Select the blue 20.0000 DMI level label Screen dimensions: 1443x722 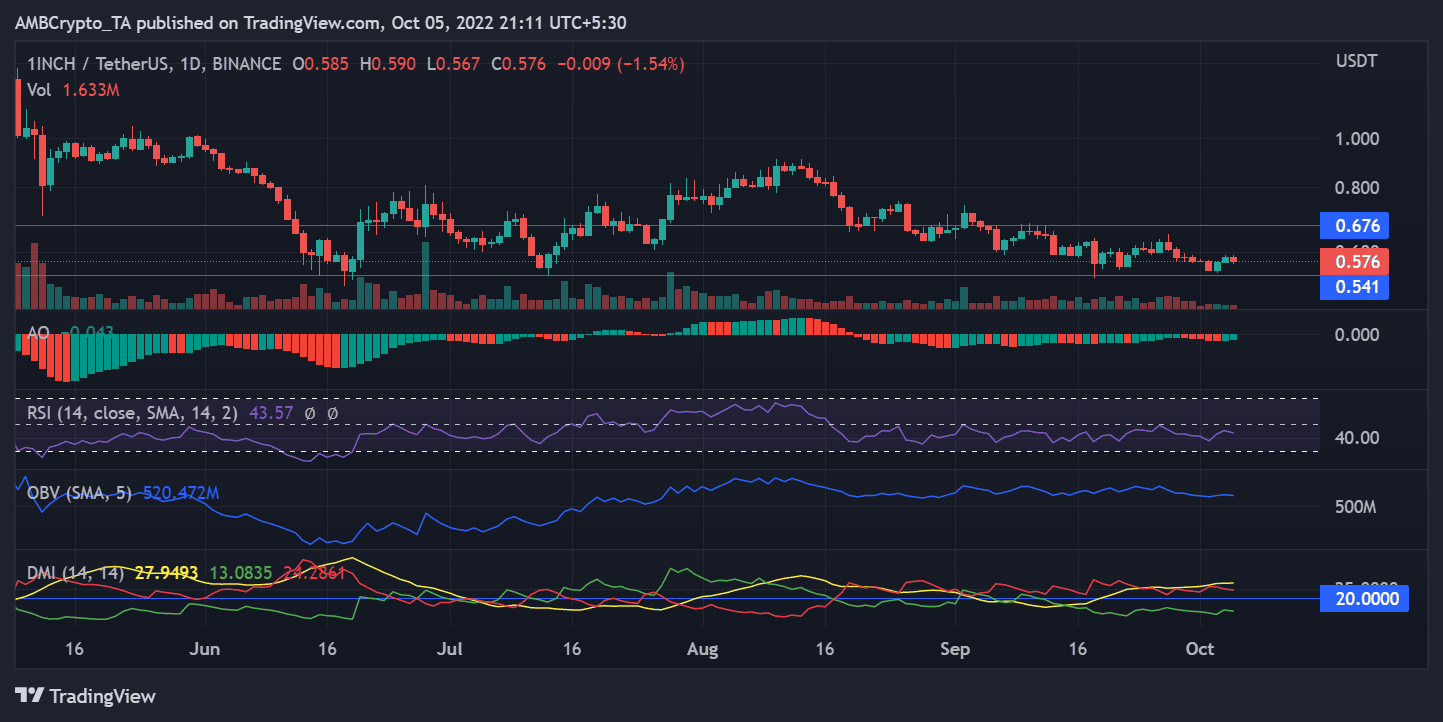click(x=1364, y=598)
